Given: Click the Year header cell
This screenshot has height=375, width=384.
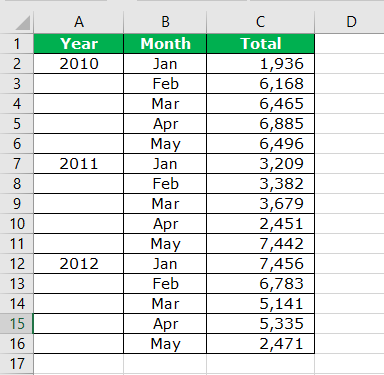Looking at the screenshot, I should 79,44.
